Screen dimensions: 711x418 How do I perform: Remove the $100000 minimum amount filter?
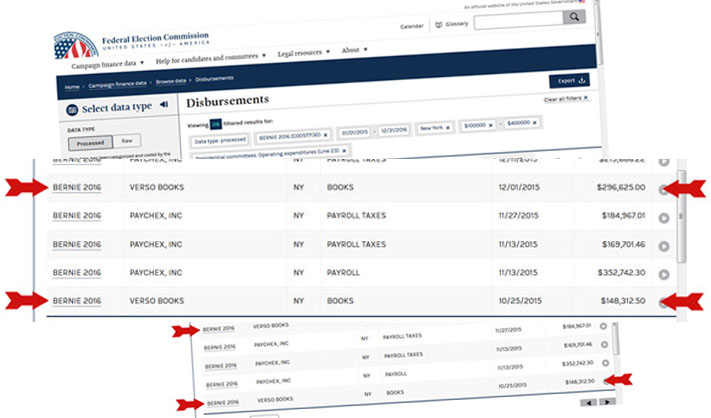point(491,125)
